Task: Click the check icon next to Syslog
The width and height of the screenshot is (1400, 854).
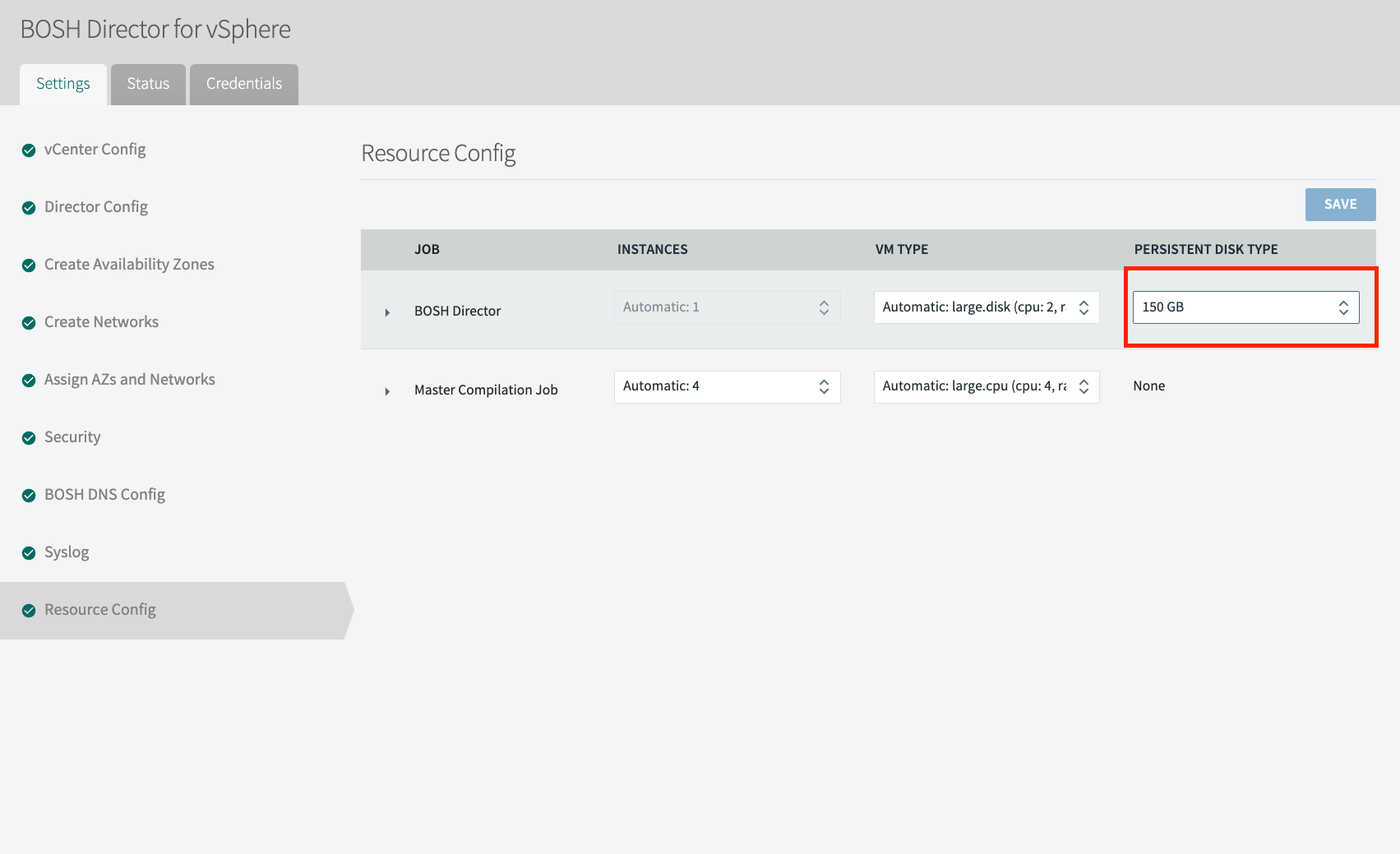Action: click(x=29, y=553)
